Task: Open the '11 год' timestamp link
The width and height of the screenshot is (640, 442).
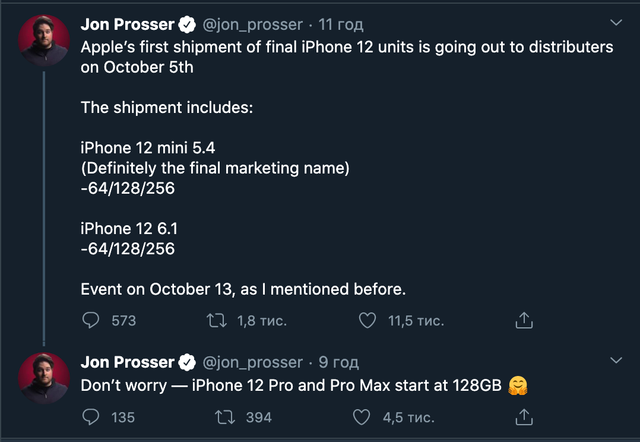Action: click(342, 24)
